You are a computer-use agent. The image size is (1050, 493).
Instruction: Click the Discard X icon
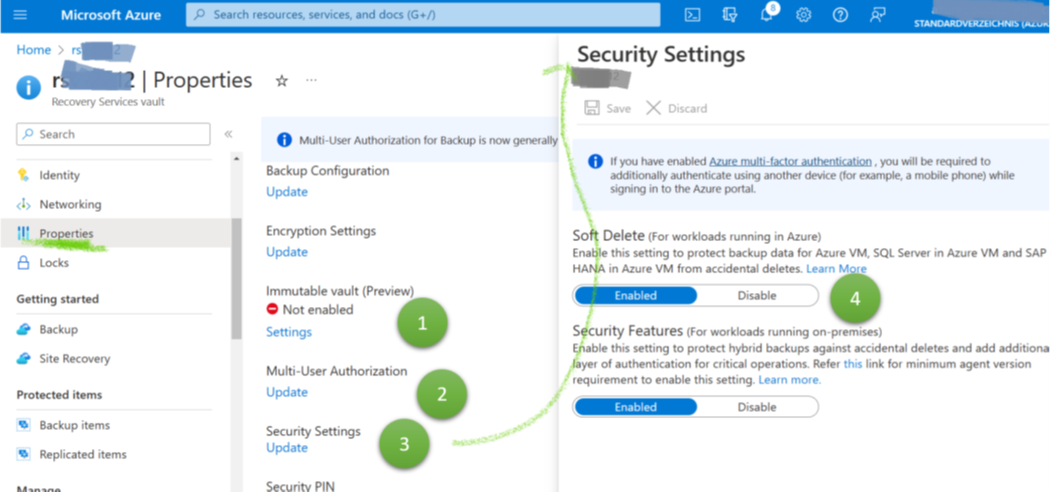point(654,109)
